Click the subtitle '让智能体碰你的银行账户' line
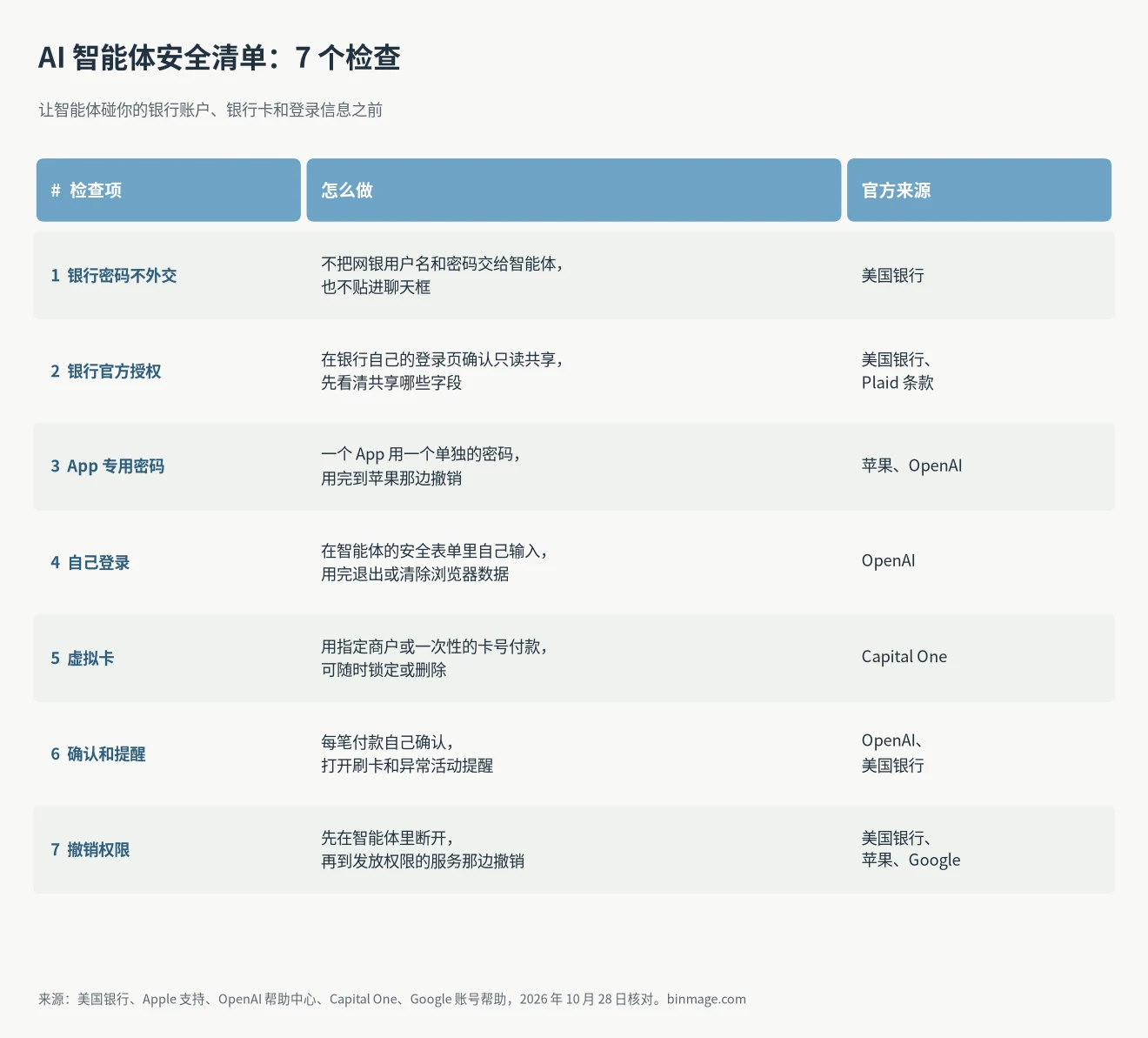This screenshot has width=1148, height=1038. click(x=210, y=110)
